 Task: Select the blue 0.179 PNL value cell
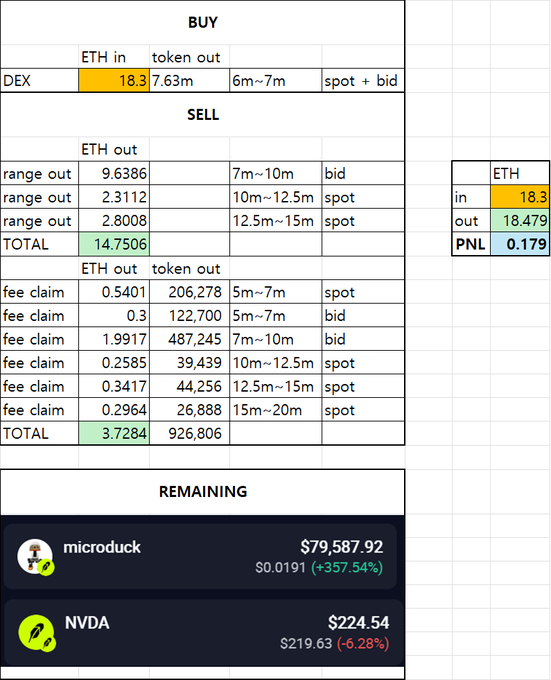tap(520, 244)
